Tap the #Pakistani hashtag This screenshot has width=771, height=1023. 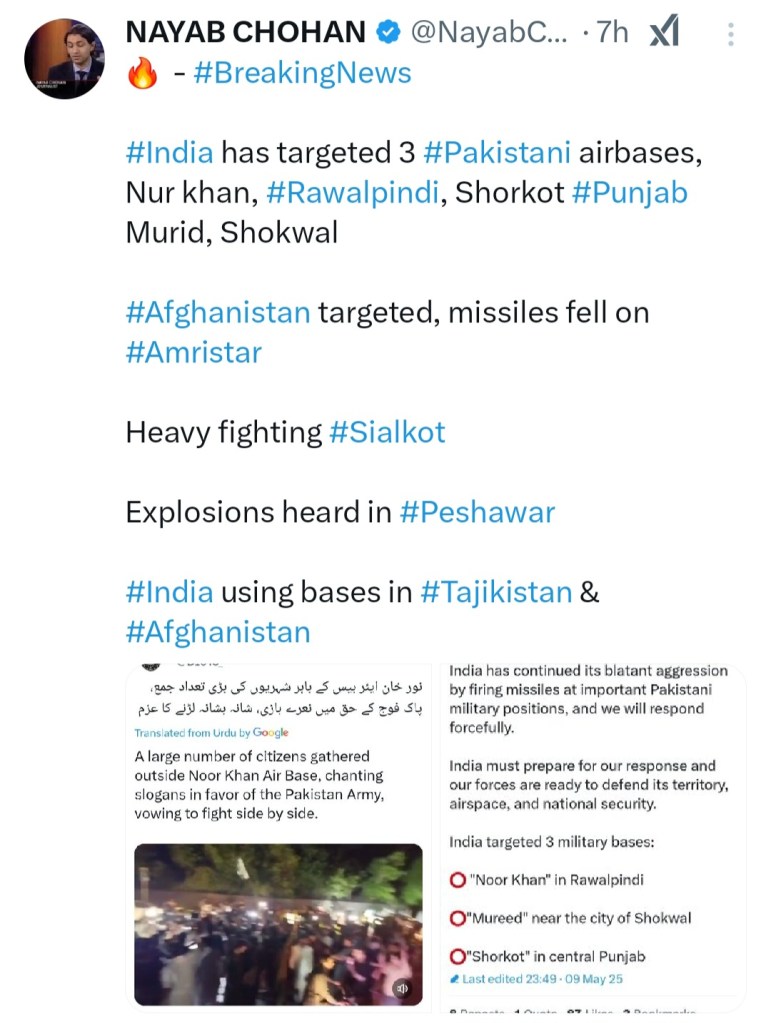click(497, 153)
